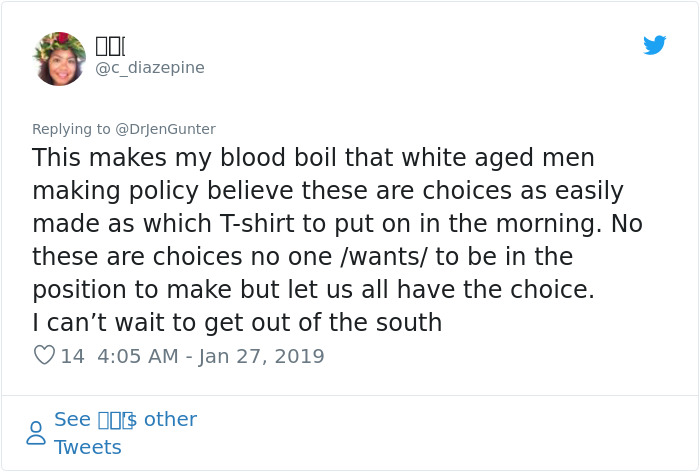Click the 'which T-shirt to put on' line
Screen dimensions: 700x472
pos(337,224)
